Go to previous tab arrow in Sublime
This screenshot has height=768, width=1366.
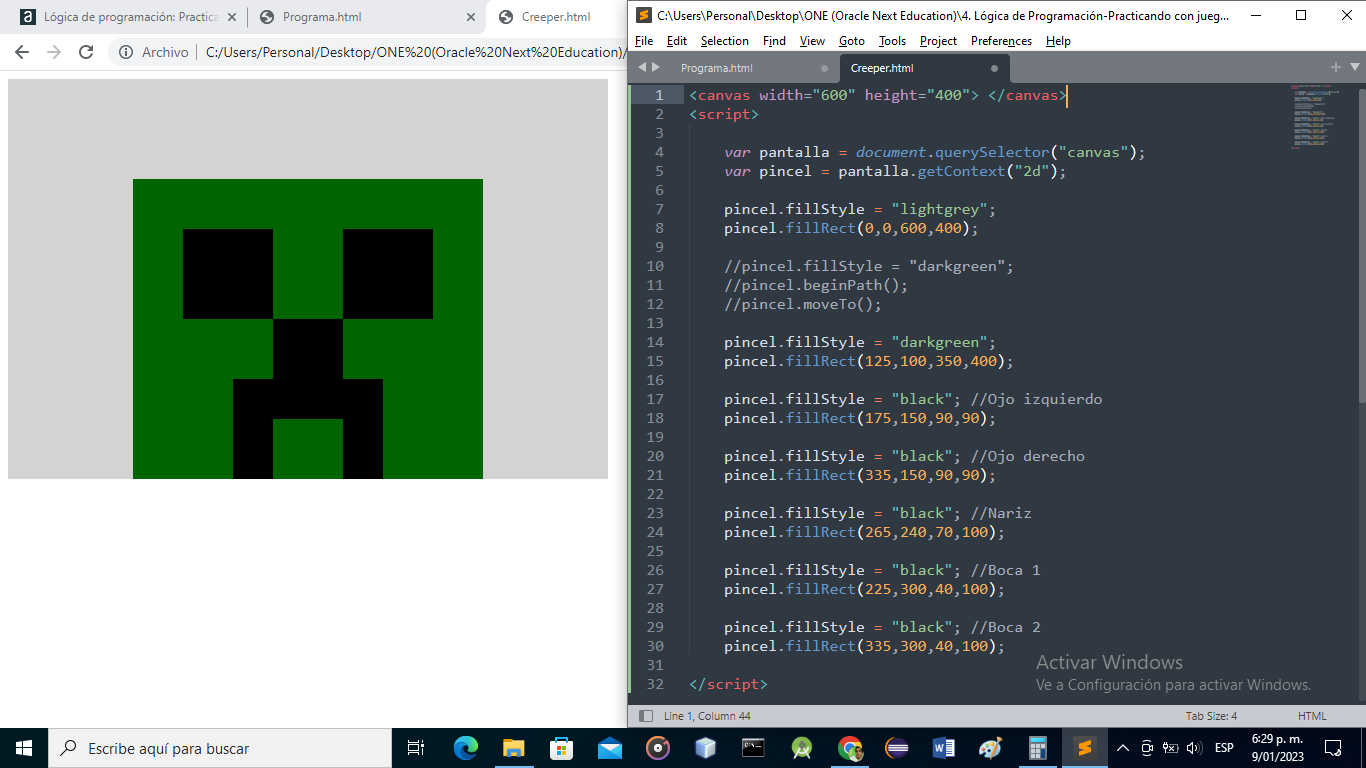(642, 67)
